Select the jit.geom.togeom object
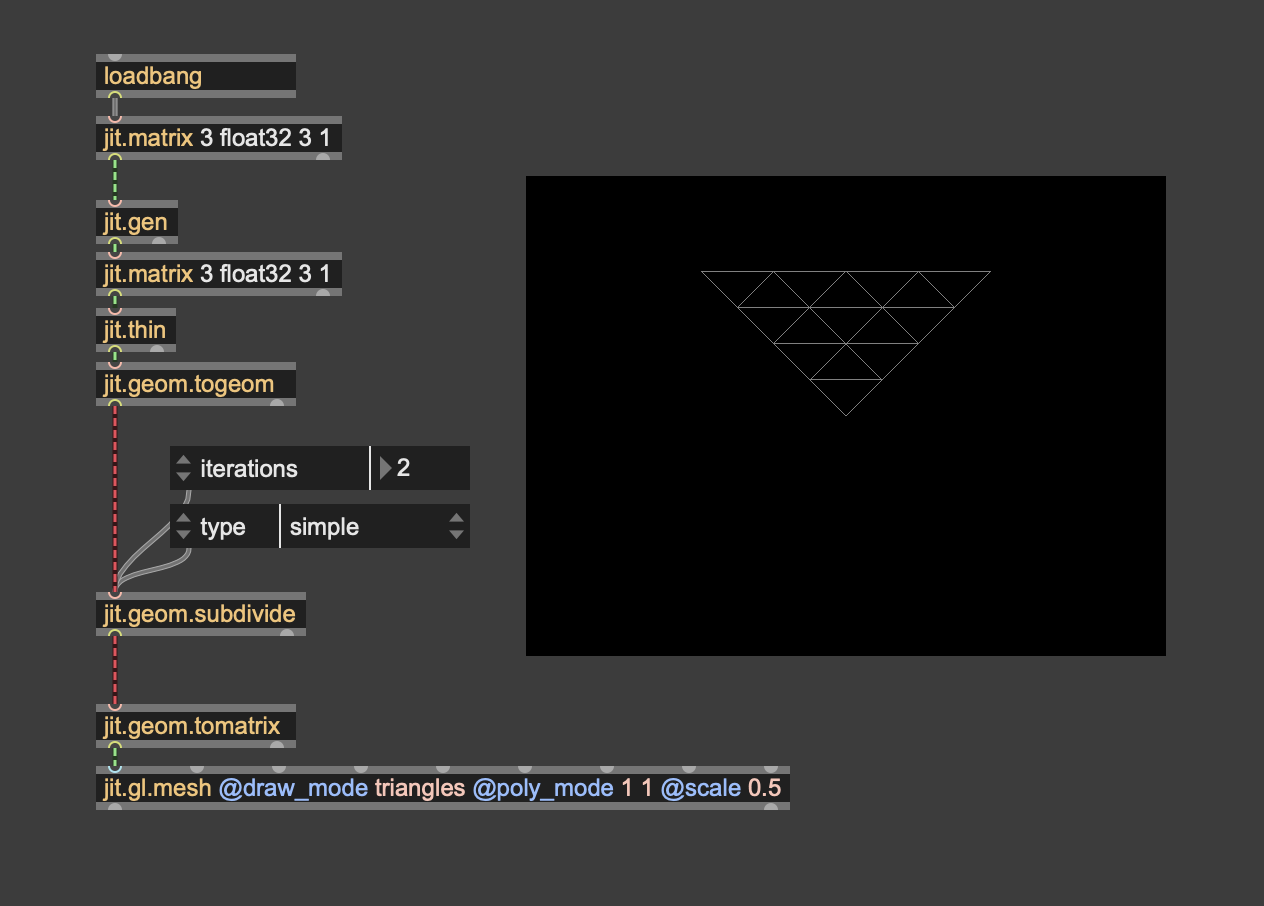This screenshot has height=906, width=1264. pyautogui.click(x=196, y=384)
